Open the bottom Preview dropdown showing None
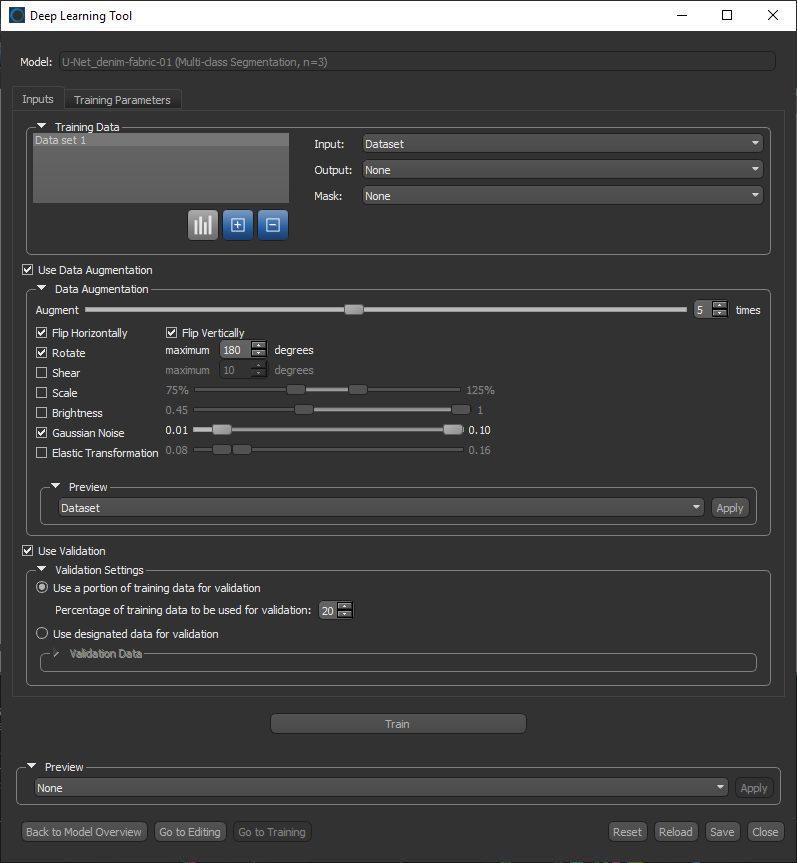This screenshot has height=863, width=797. [x=380, y=788]
